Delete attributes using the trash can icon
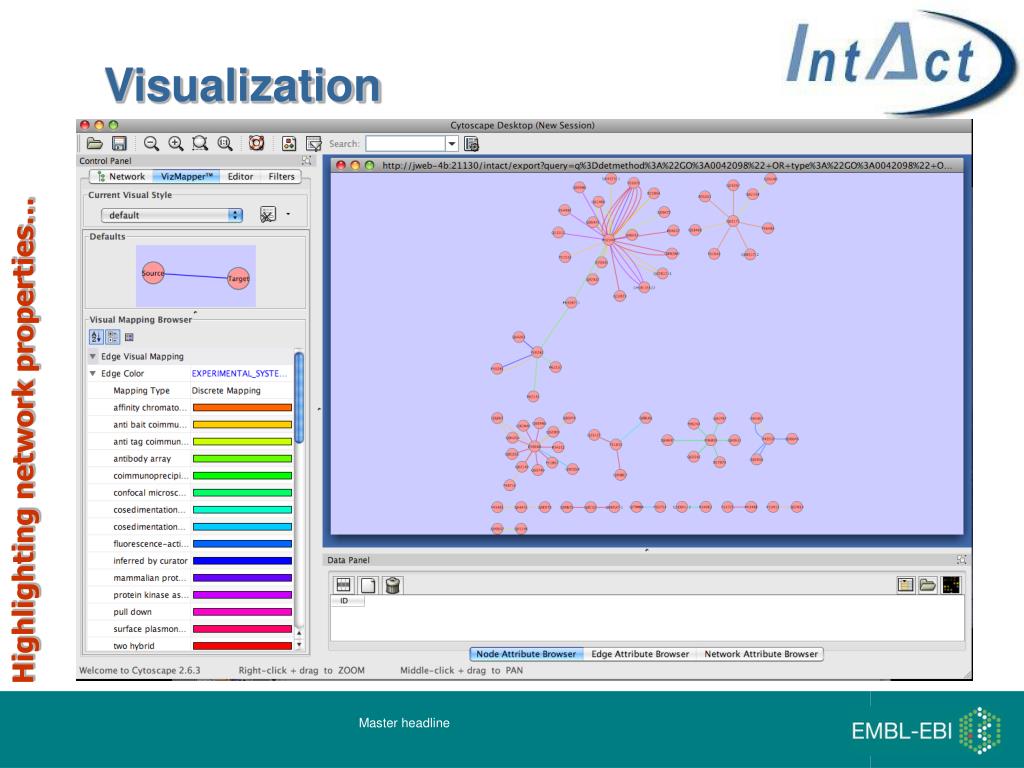 [x=392, y=585]
